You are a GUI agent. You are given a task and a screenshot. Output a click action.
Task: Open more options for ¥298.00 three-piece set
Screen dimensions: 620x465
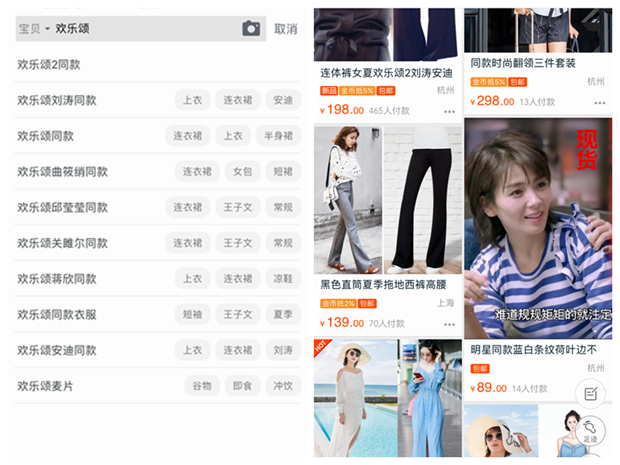(599, 103)
